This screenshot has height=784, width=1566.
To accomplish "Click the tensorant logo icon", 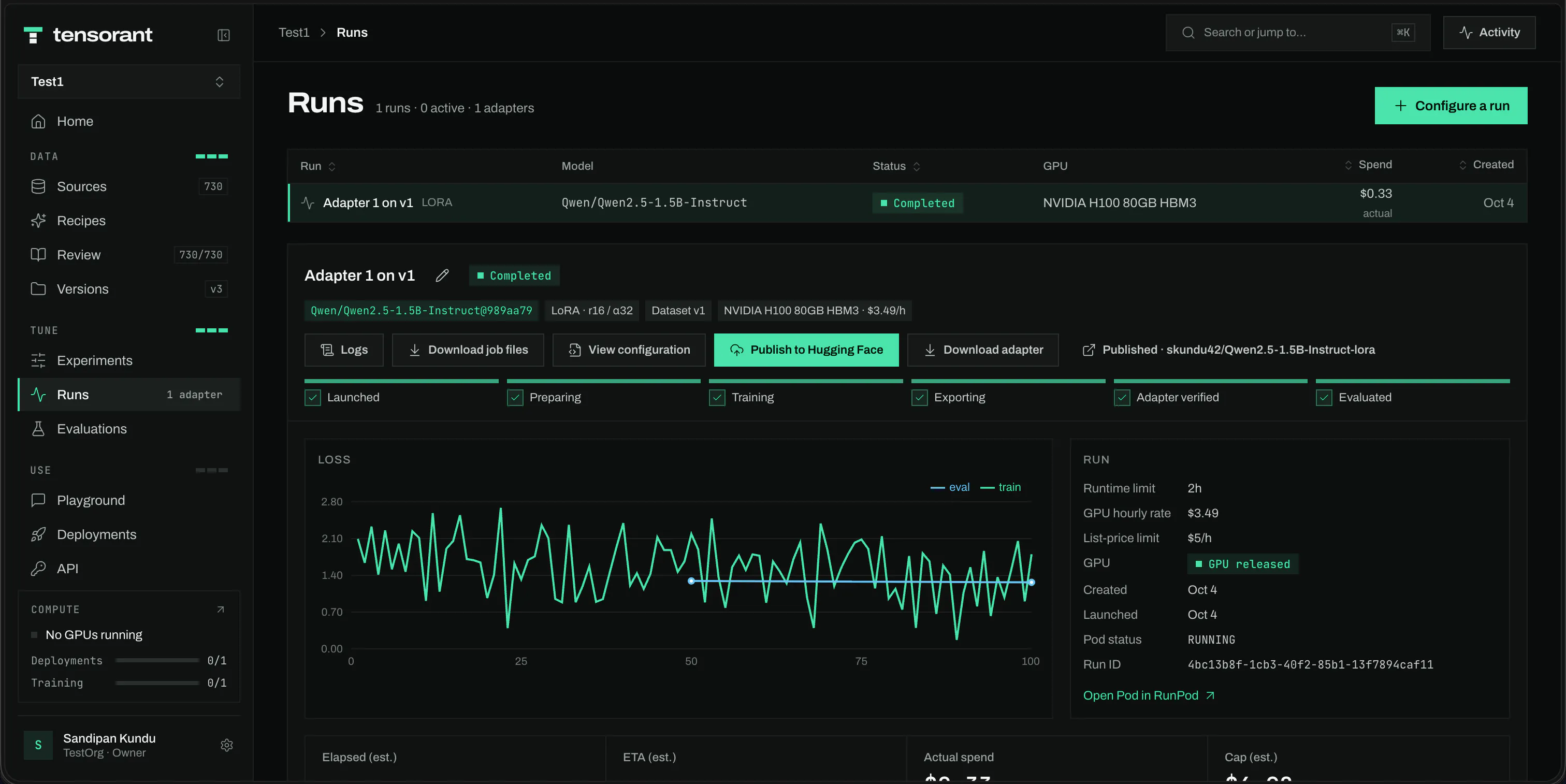I will (33, 35).
